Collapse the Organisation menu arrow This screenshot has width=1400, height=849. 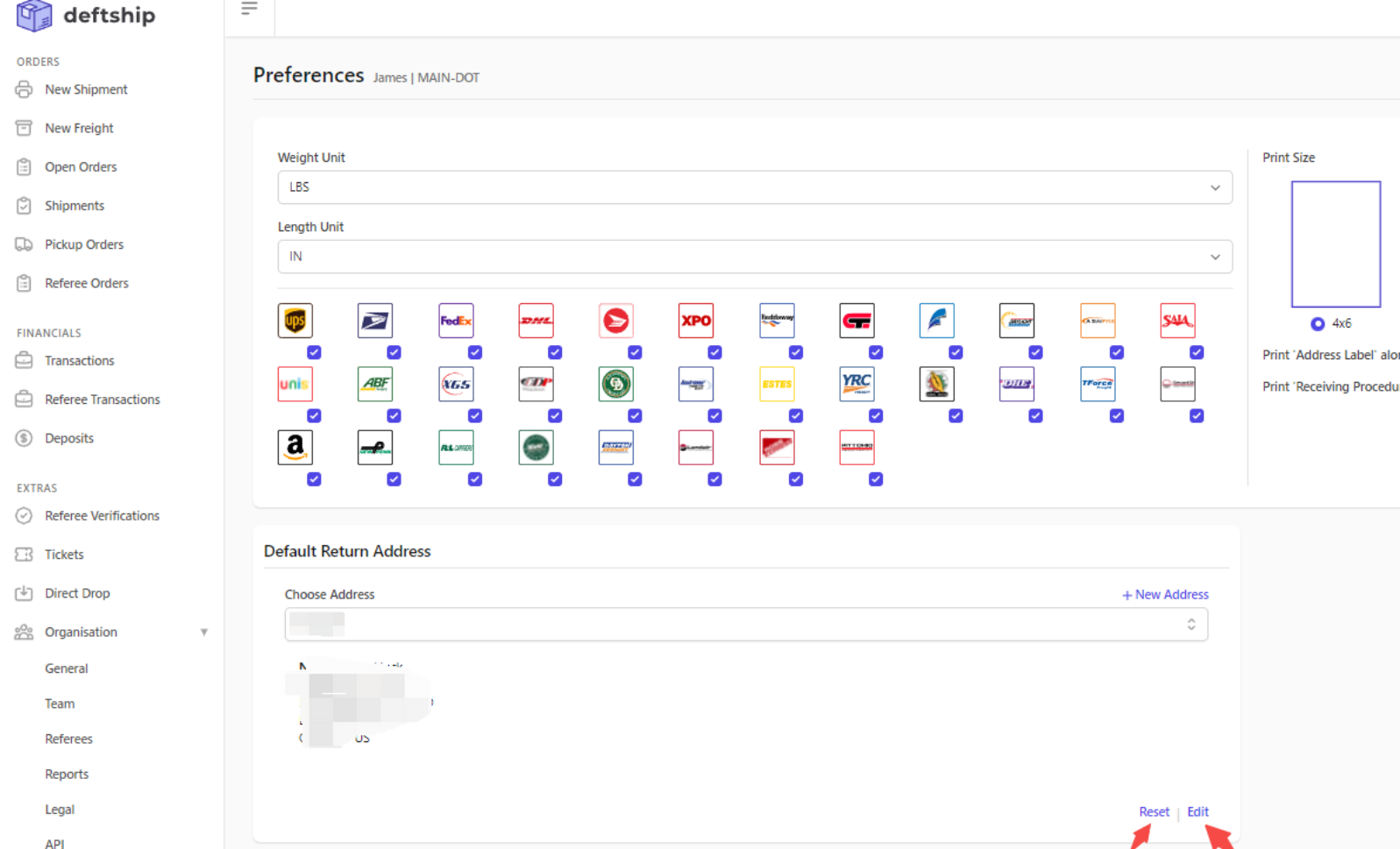[x=204, y=633]
